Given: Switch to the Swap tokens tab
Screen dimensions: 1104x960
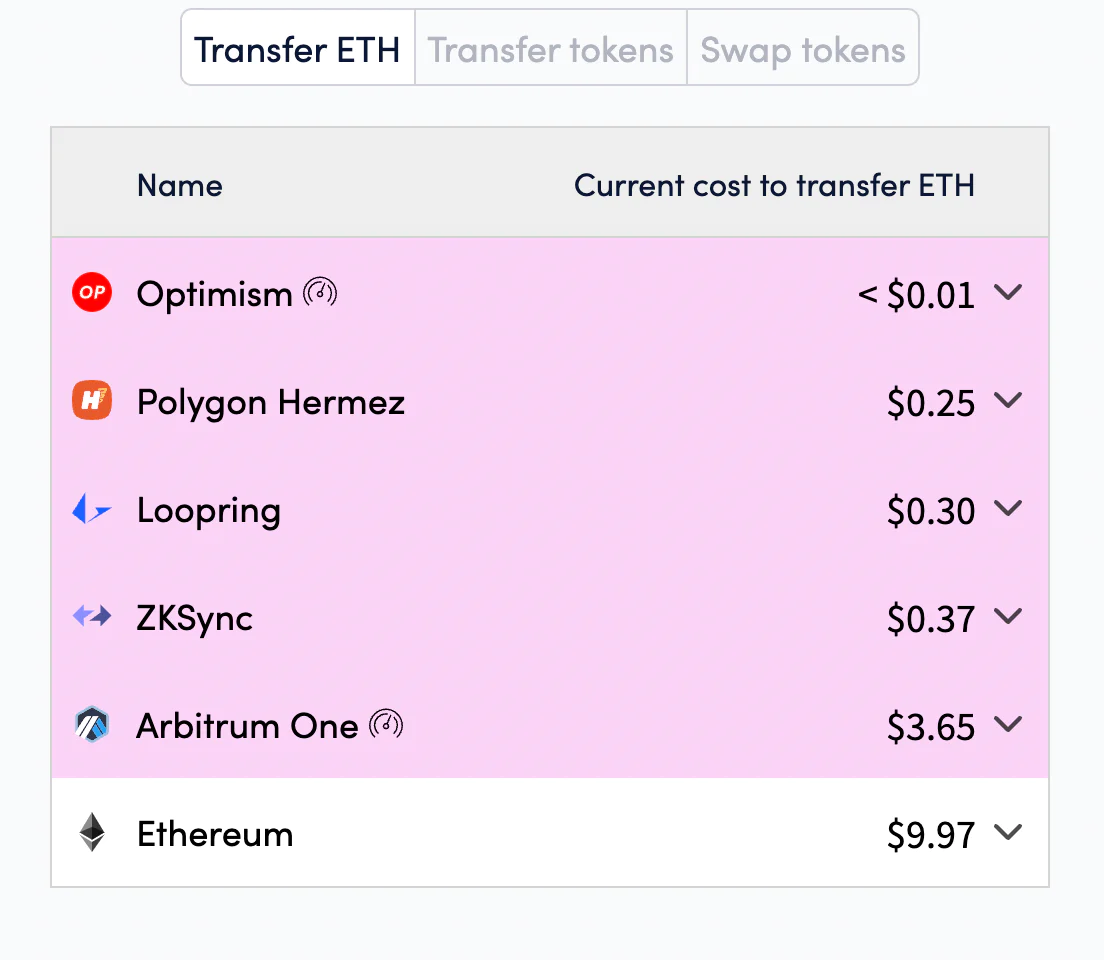Looking at the screenshot, I should point(803,48).
